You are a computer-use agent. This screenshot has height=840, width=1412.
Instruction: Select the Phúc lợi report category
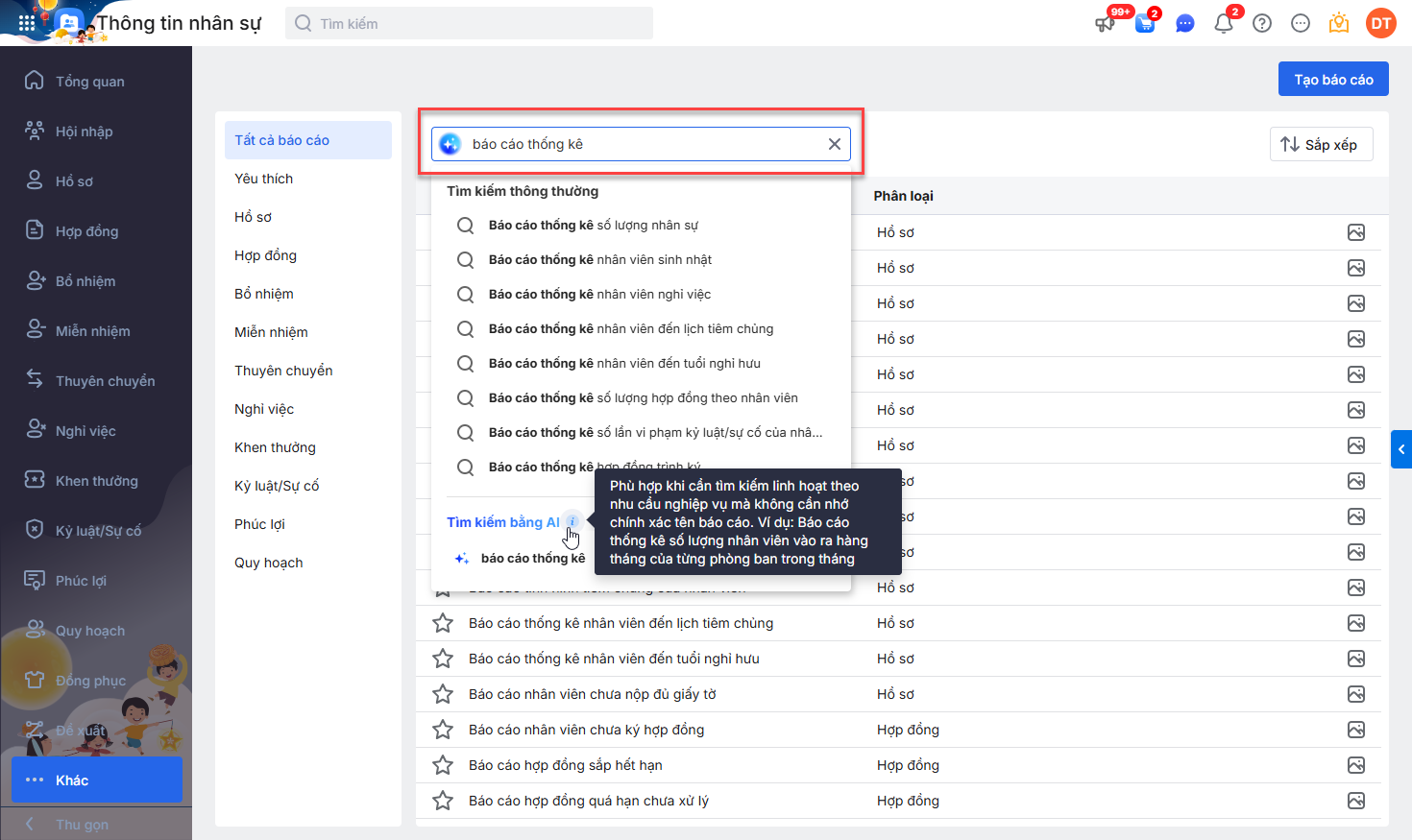[308, 524]
